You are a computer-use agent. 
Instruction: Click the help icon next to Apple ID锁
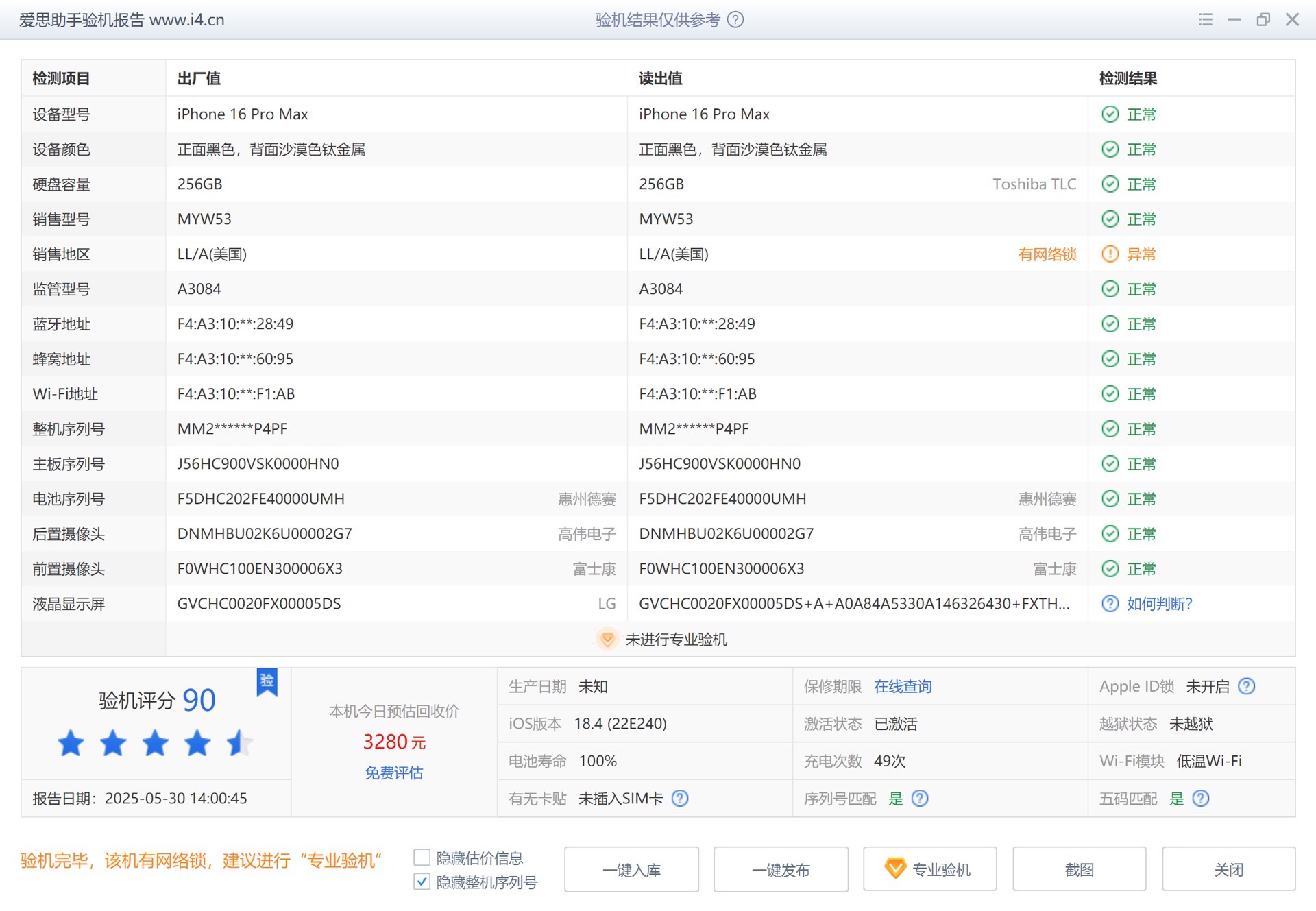point(1247,686)
